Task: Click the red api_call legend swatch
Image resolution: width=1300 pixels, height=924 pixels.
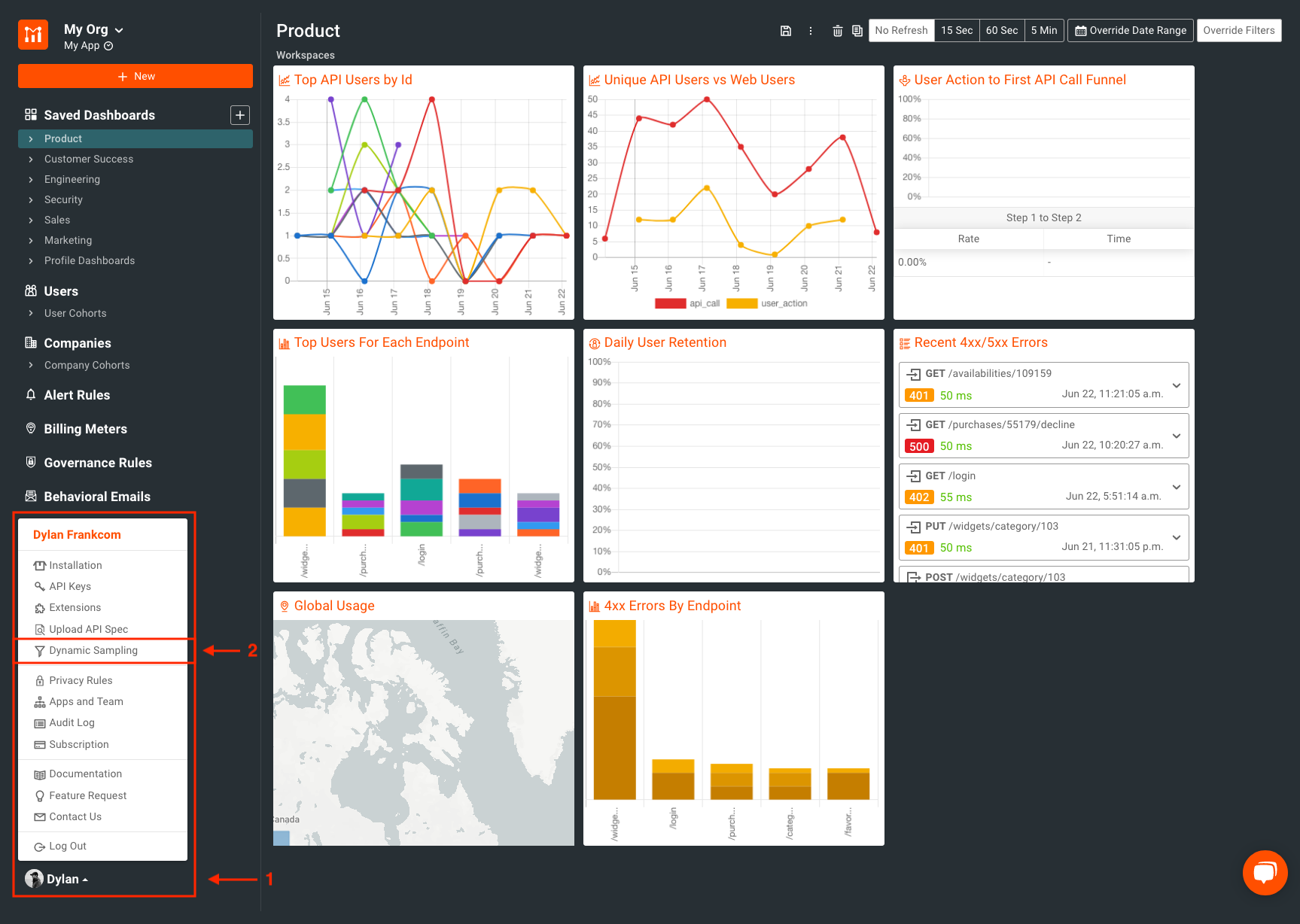Action: 669,304
